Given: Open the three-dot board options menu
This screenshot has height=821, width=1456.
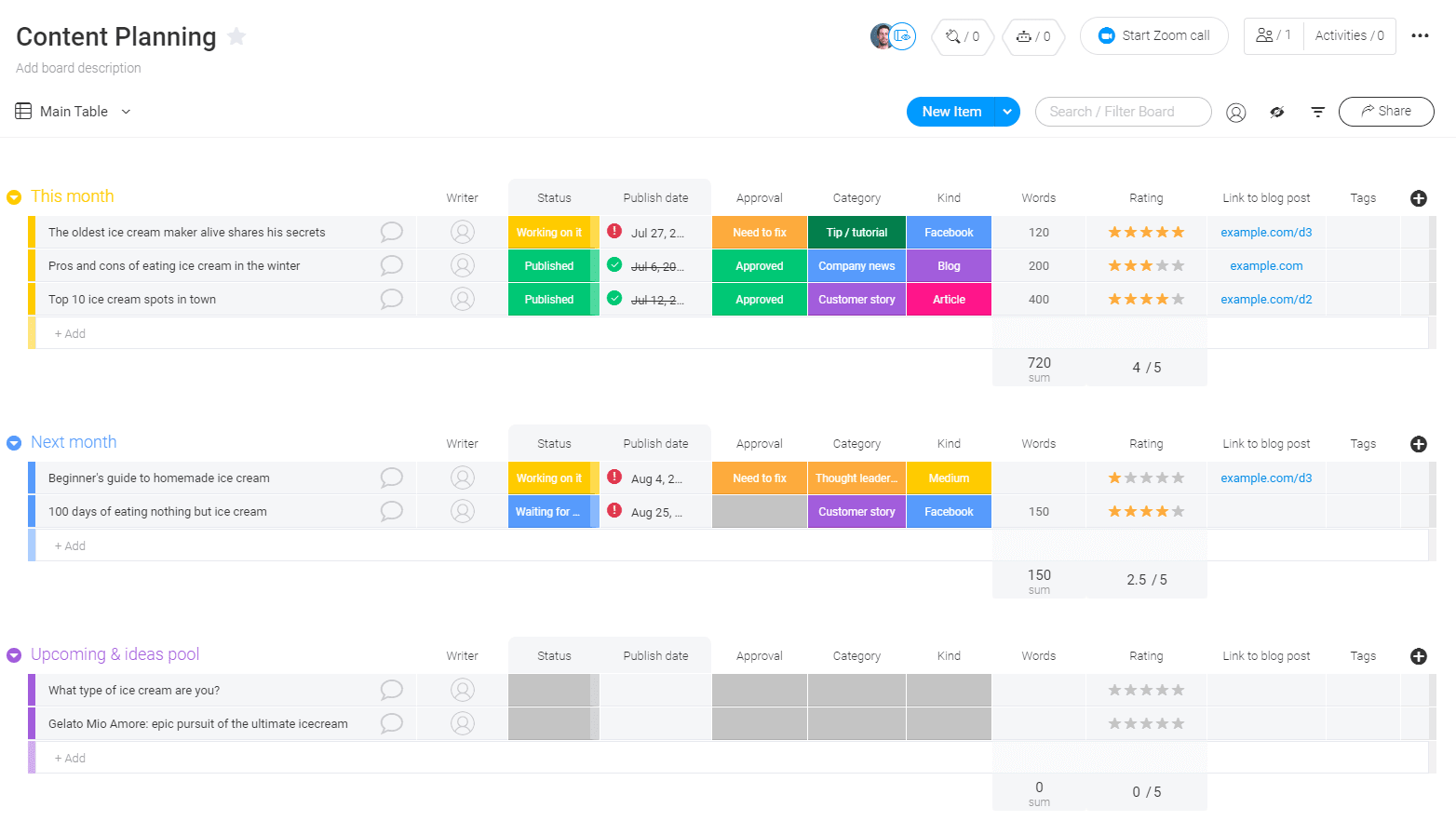Looking at the screenshot, I should [1420, 34].
